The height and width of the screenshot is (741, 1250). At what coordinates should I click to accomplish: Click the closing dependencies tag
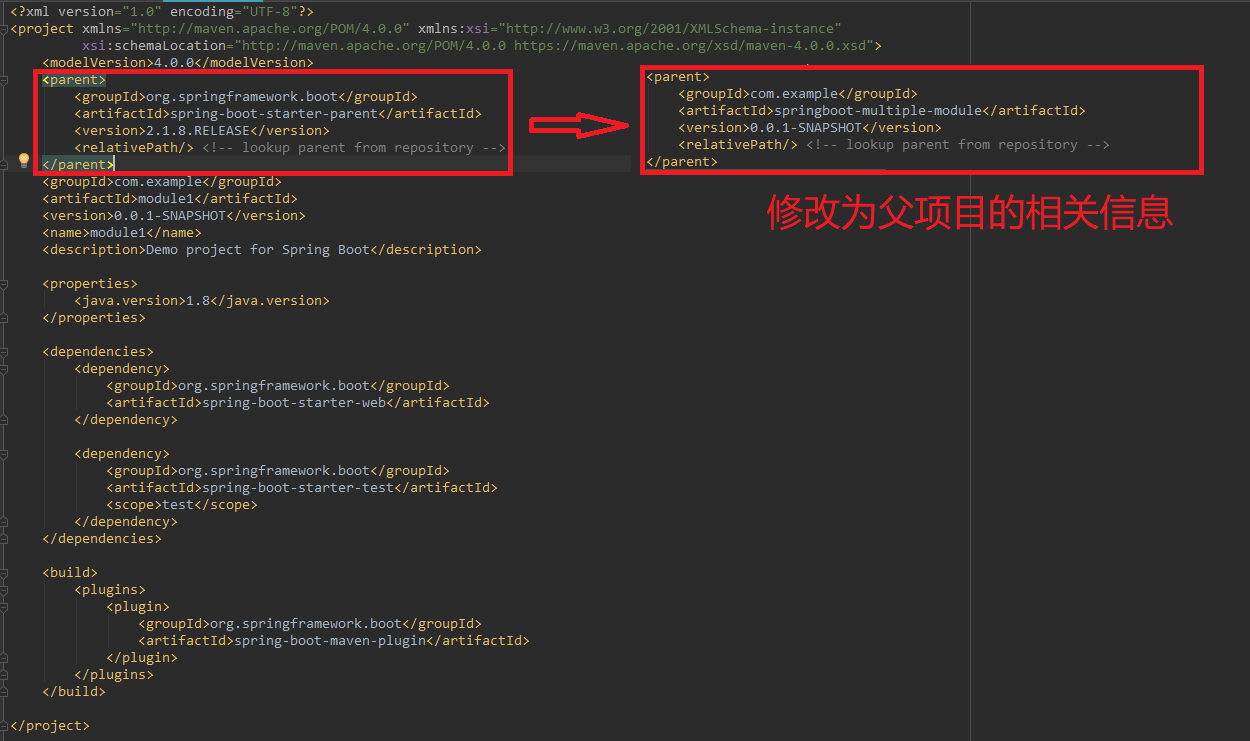[x=102, y=539]
